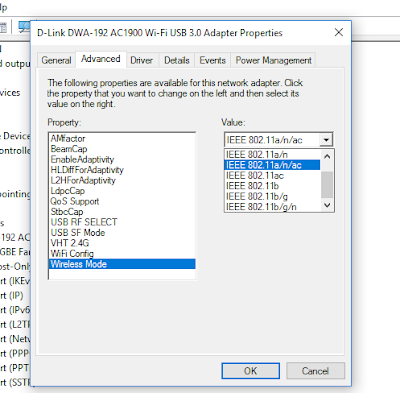Dismiss the dialog with Cancel
This screenshot has height=393, width=400.
315,371
